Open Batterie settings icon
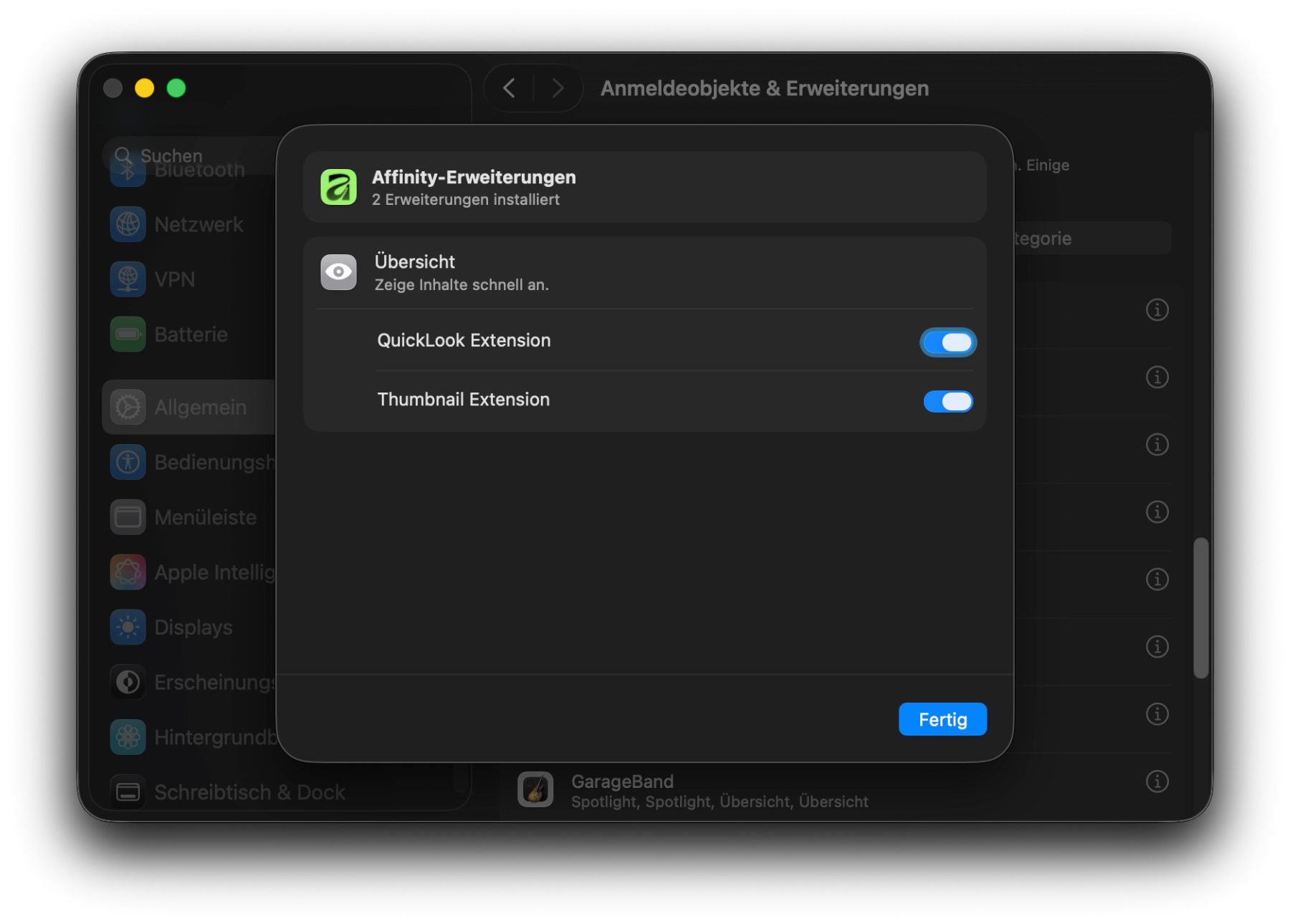This screenshot has height=924, width=1290. [128, 335]
